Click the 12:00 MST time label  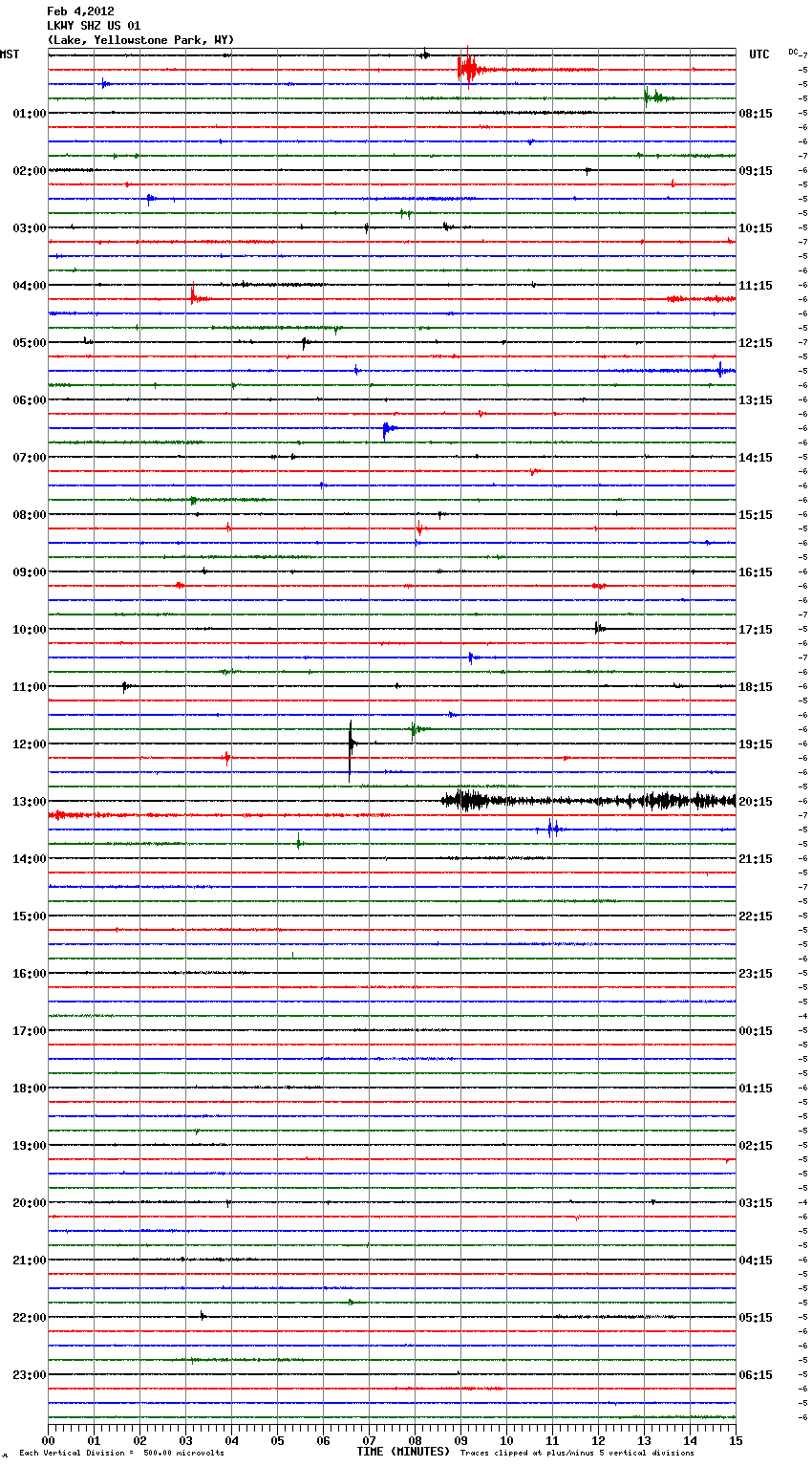click(30, 744)
